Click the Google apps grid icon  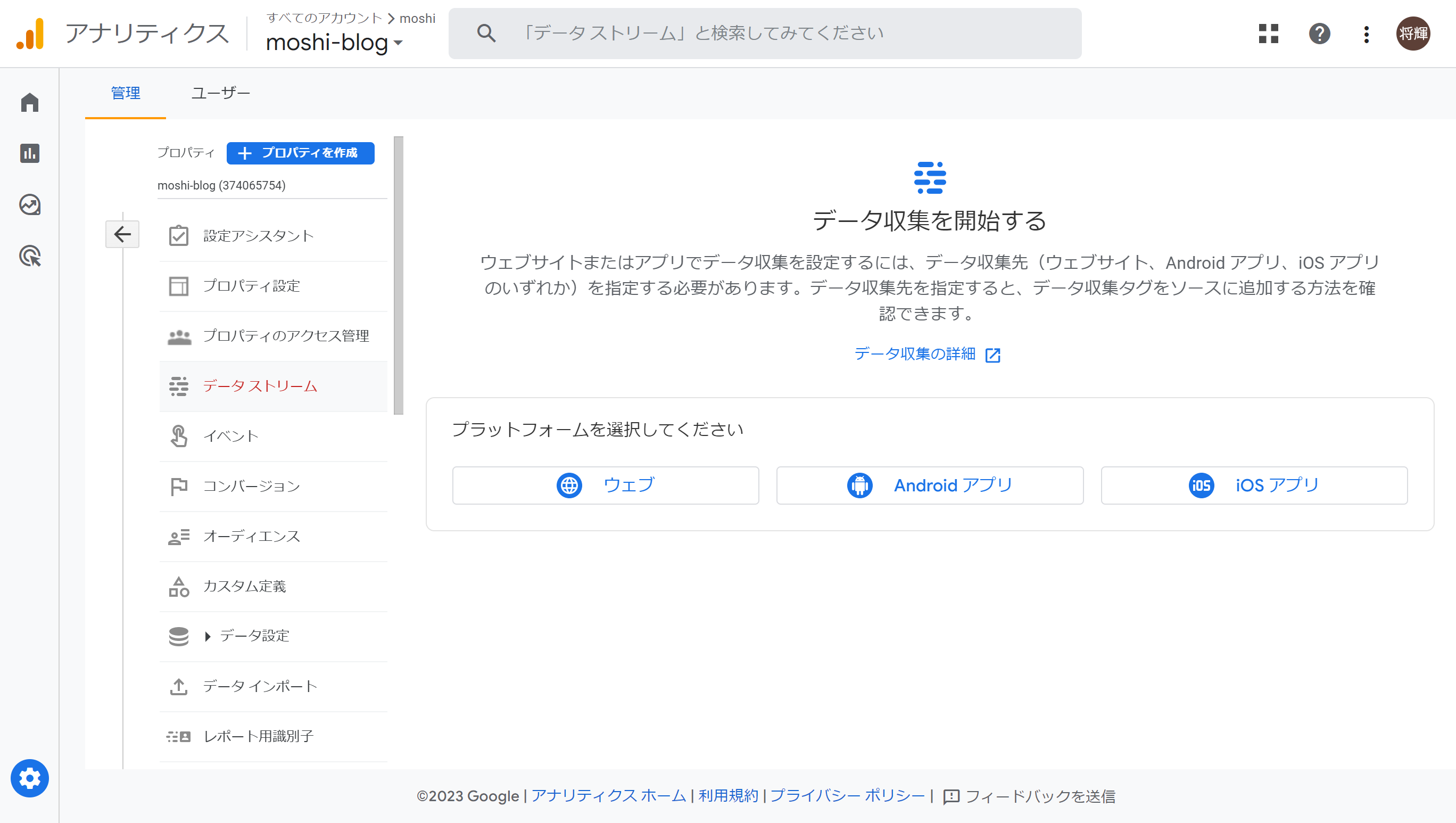1268,34
